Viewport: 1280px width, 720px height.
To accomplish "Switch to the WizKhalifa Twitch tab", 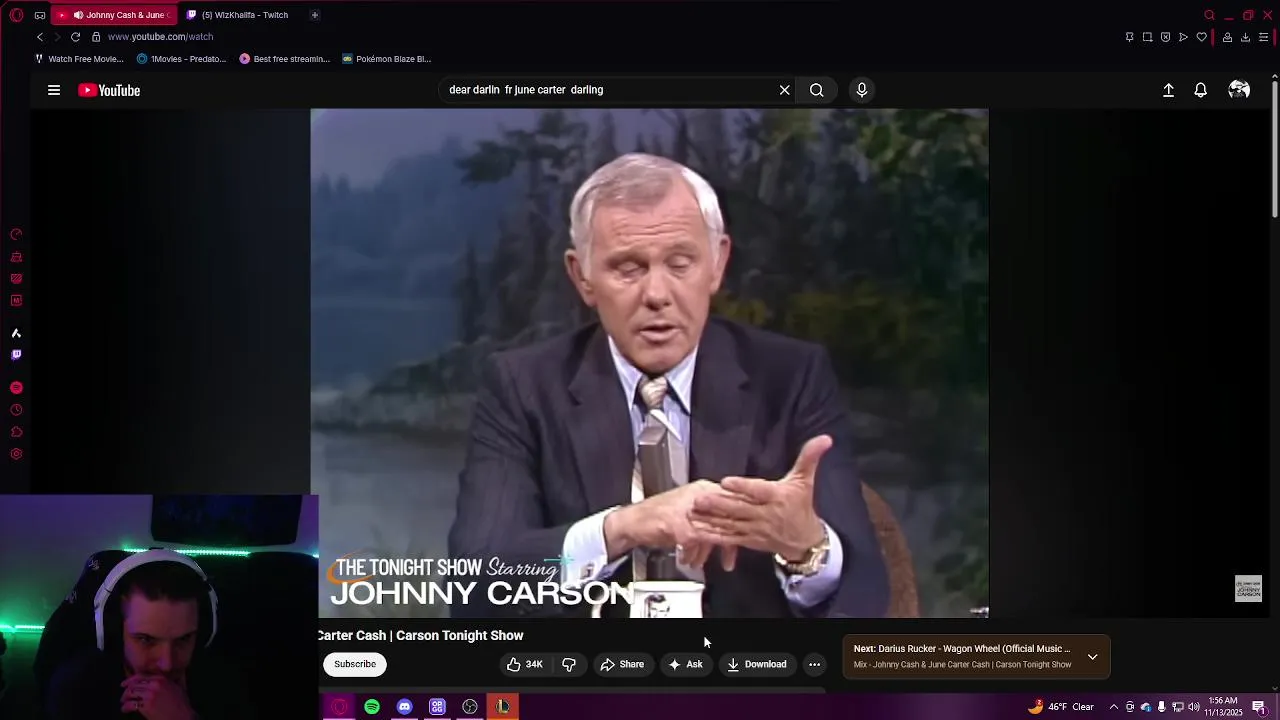I will 244,15.
